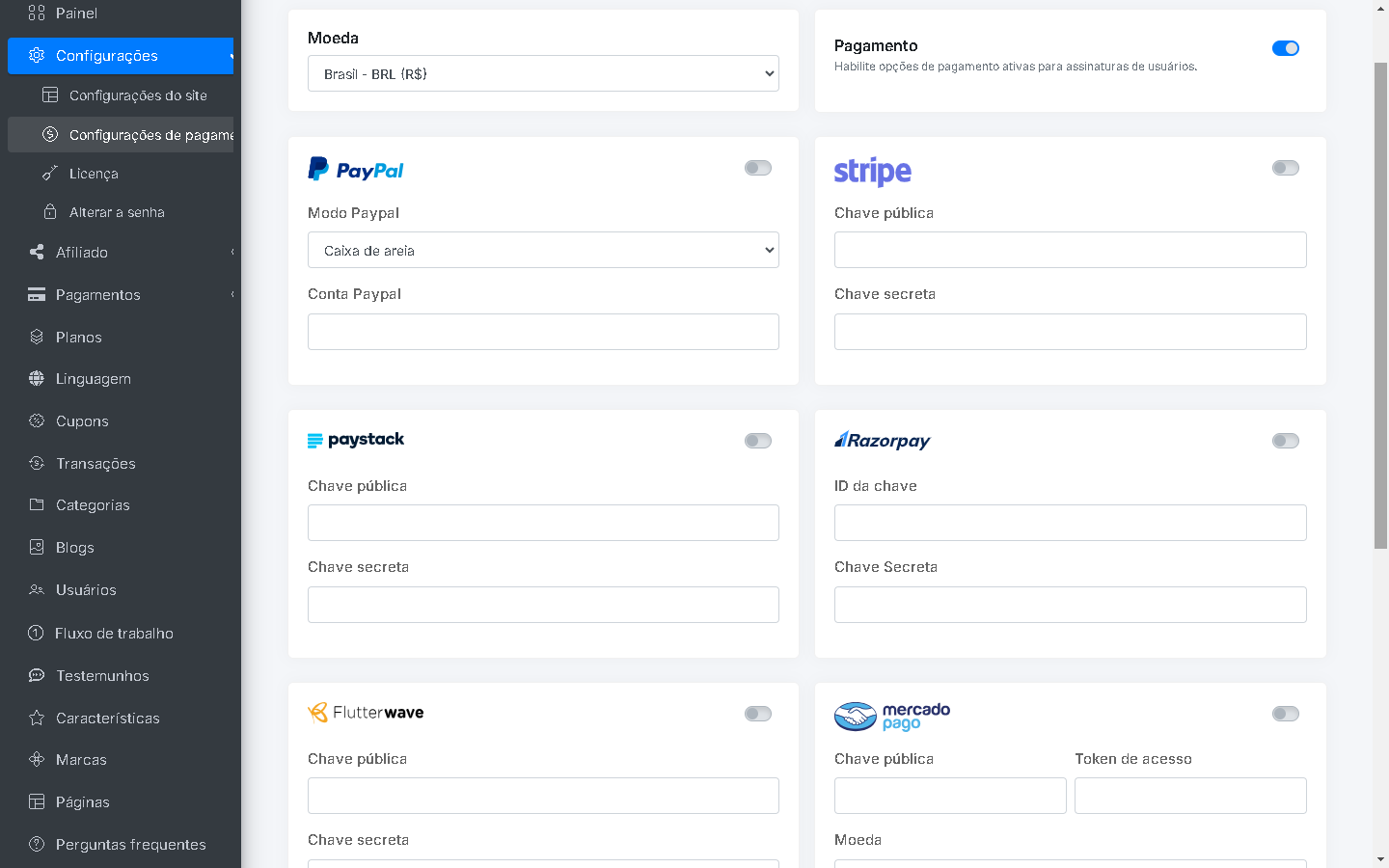Open the Modo Paypal dropdown
This screenshot has height=868, width=1389.
pyautogui.click(x=543, y=251)
